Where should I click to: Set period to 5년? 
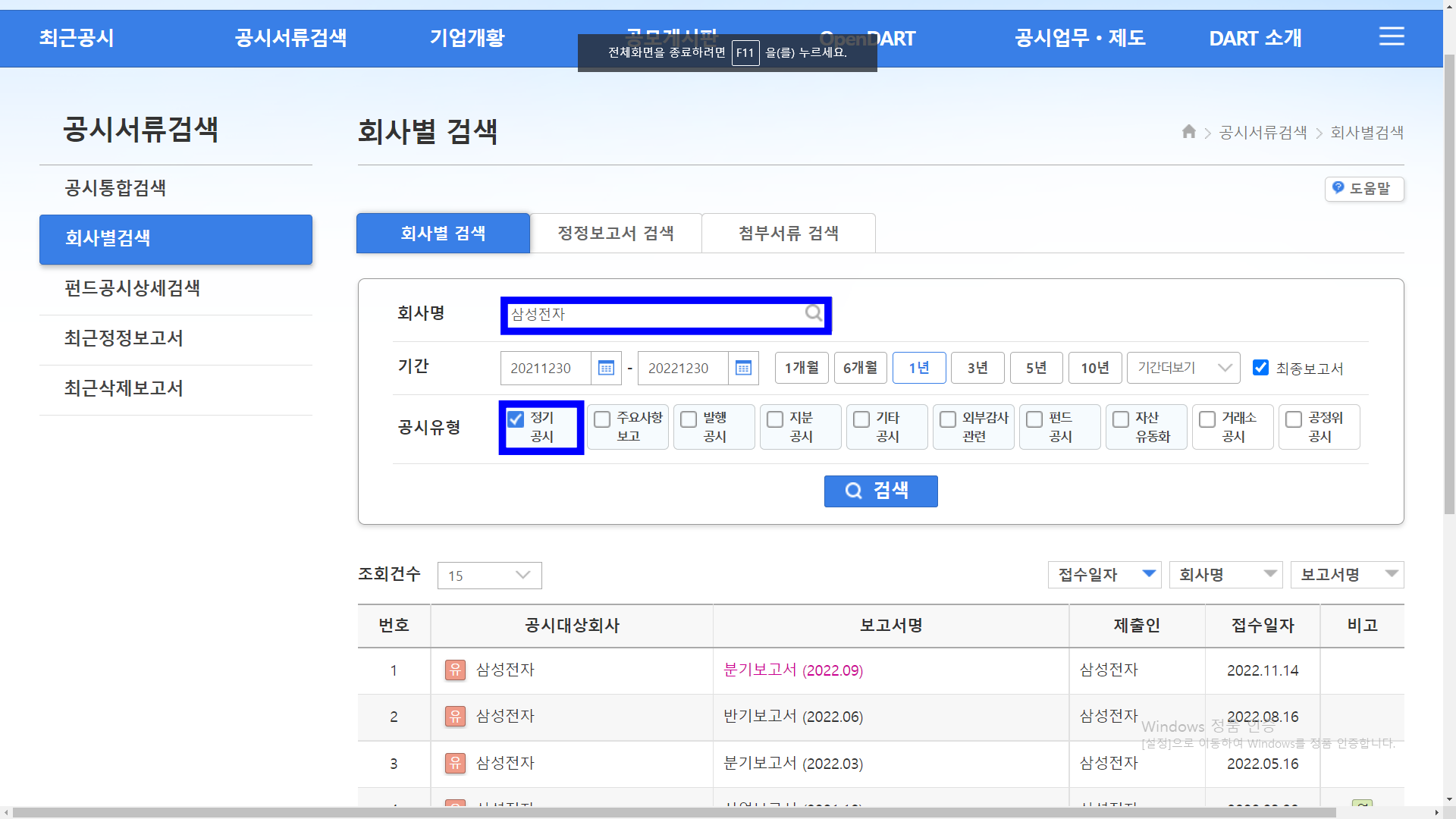pyautogui.click(x=1037, y=368)
